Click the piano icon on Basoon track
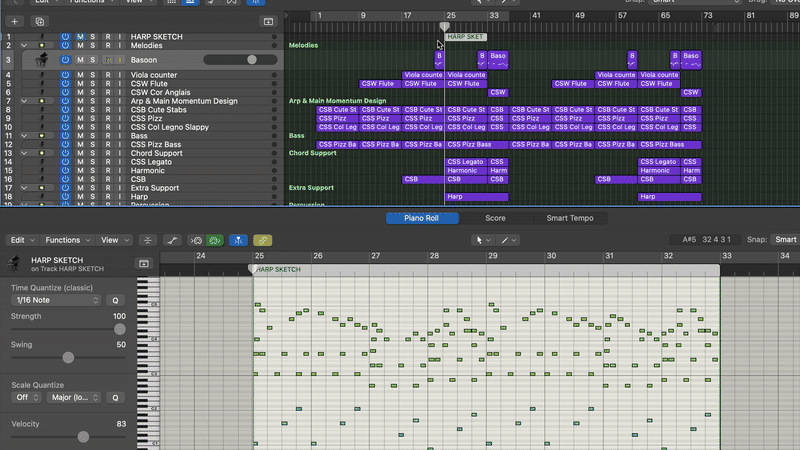This screenshot has height=450, width=800. point(42,60)
